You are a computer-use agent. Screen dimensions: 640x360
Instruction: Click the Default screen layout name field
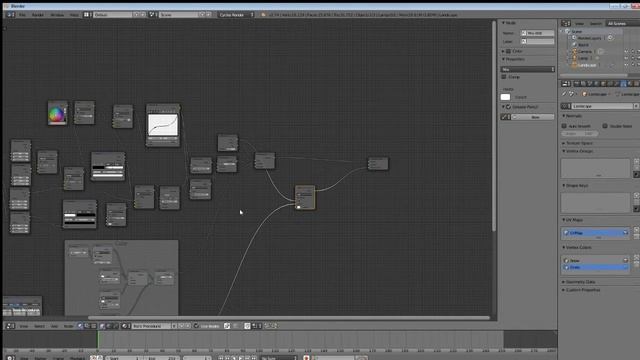113,15
